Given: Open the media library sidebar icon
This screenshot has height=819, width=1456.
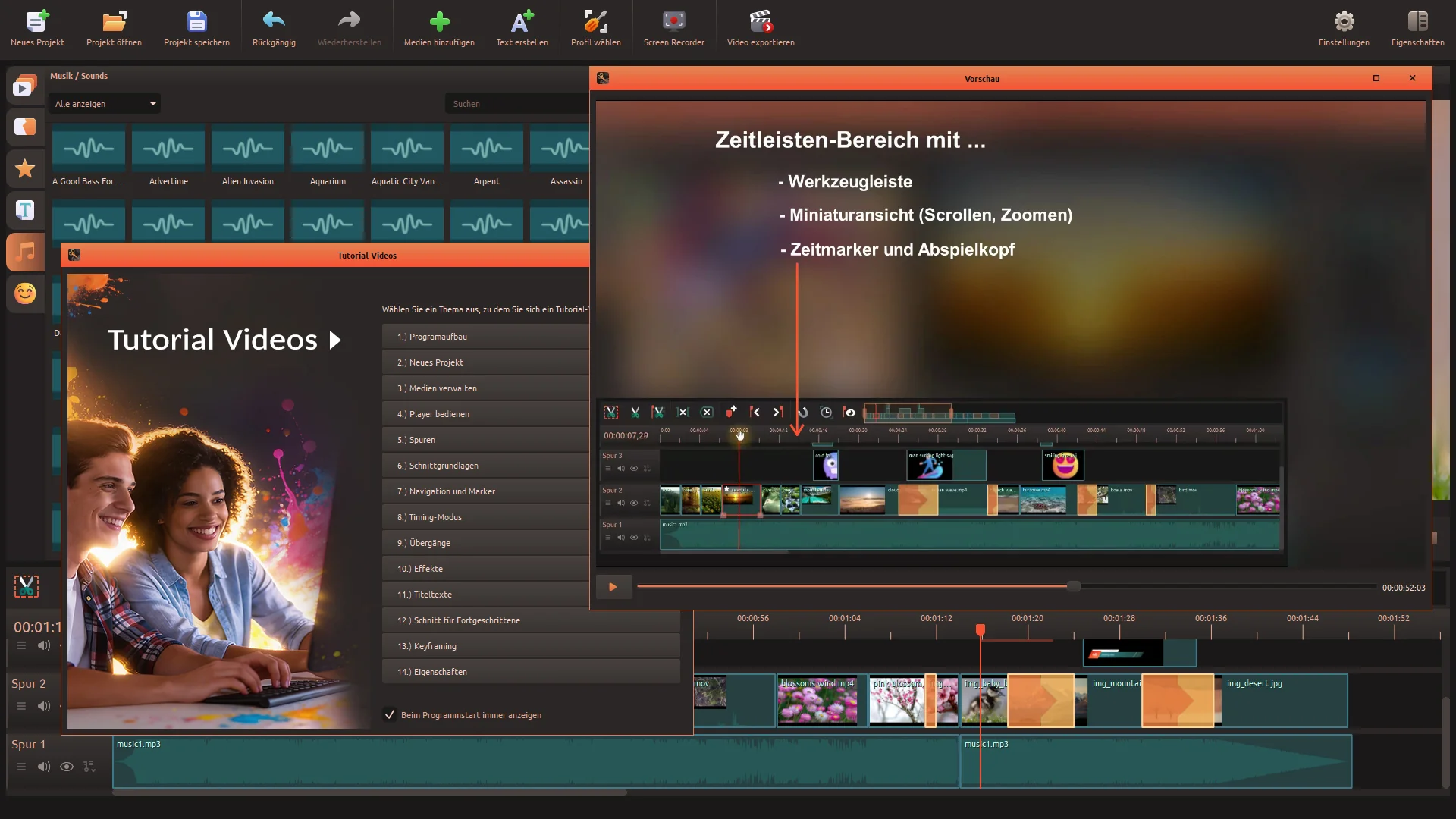Looking at the screenshot, I should 25,86.
